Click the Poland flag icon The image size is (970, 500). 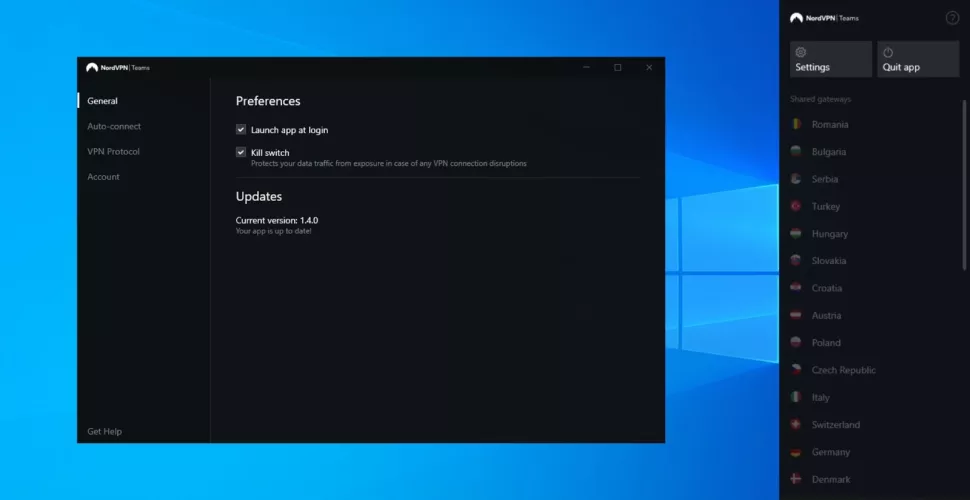[x=796, y=342]
